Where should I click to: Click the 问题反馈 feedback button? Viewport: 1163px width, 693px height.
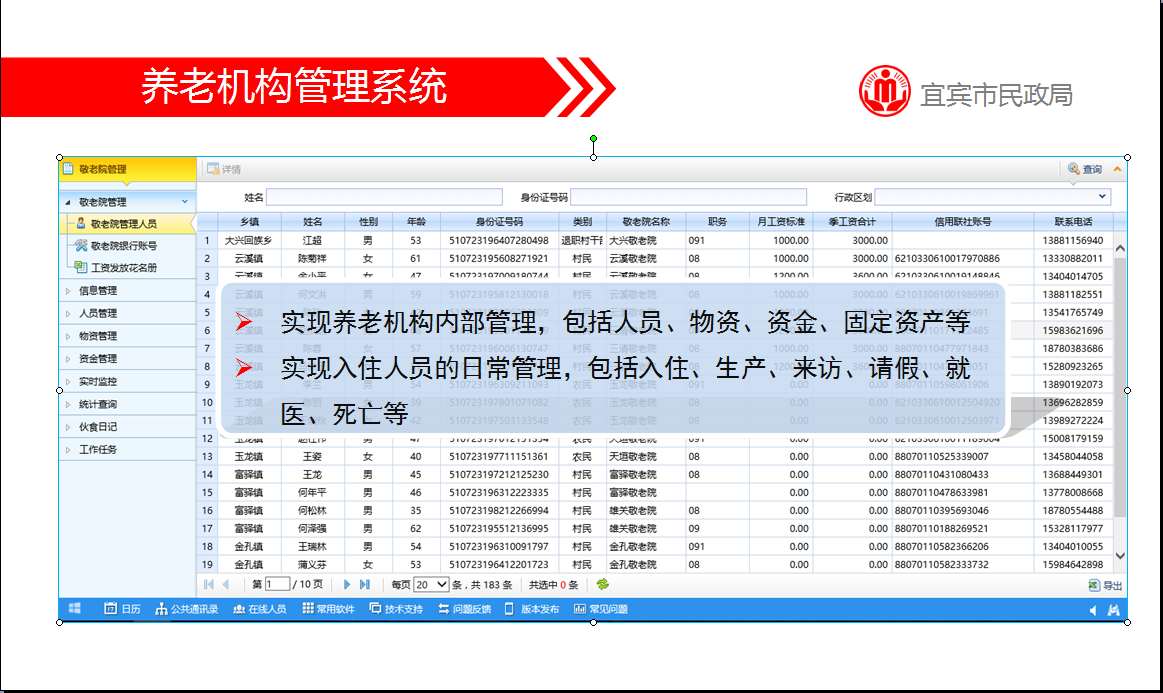[464, 609]
